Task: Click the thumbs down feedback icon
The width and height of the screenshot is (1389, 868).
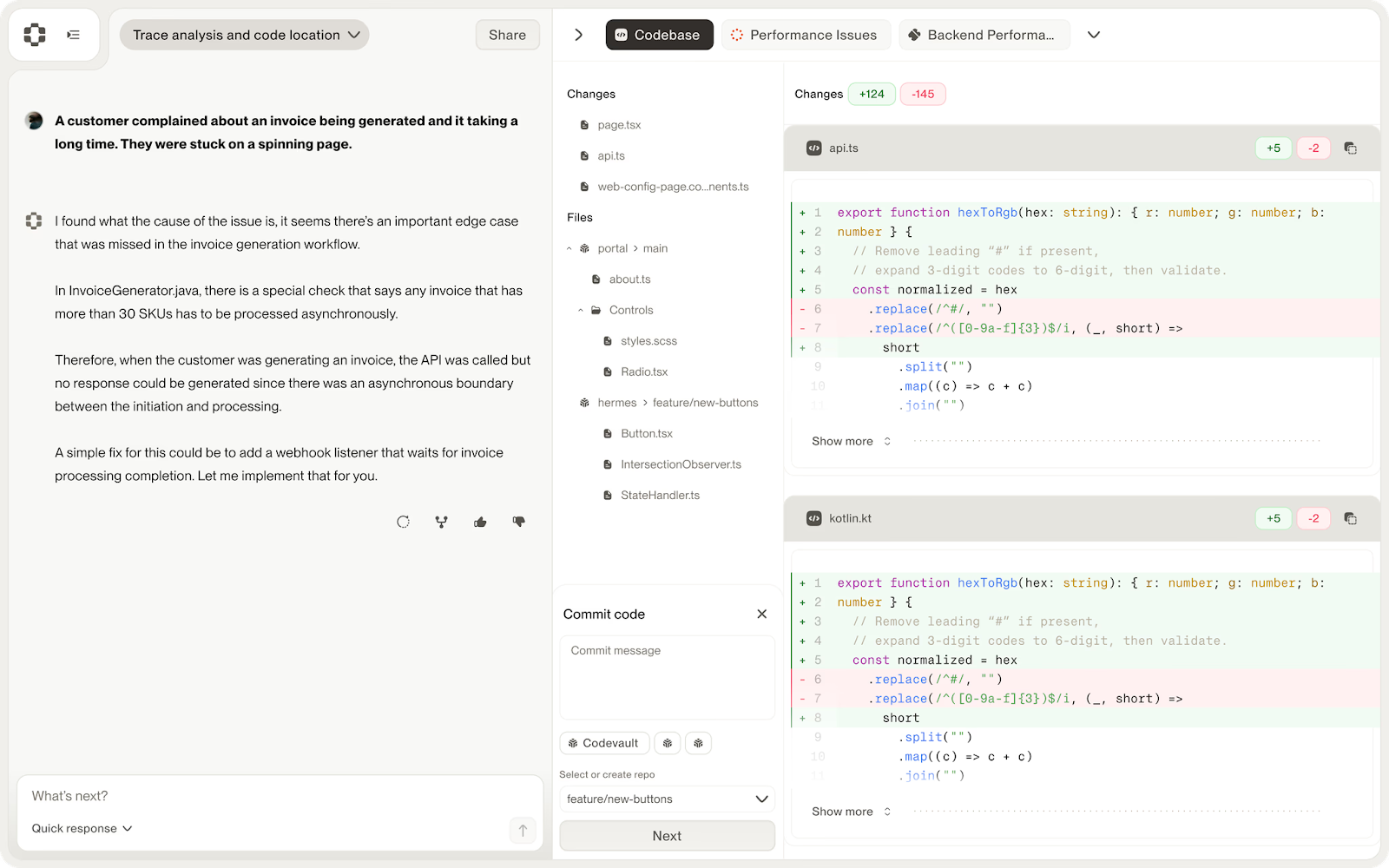Action: [519, 522]
